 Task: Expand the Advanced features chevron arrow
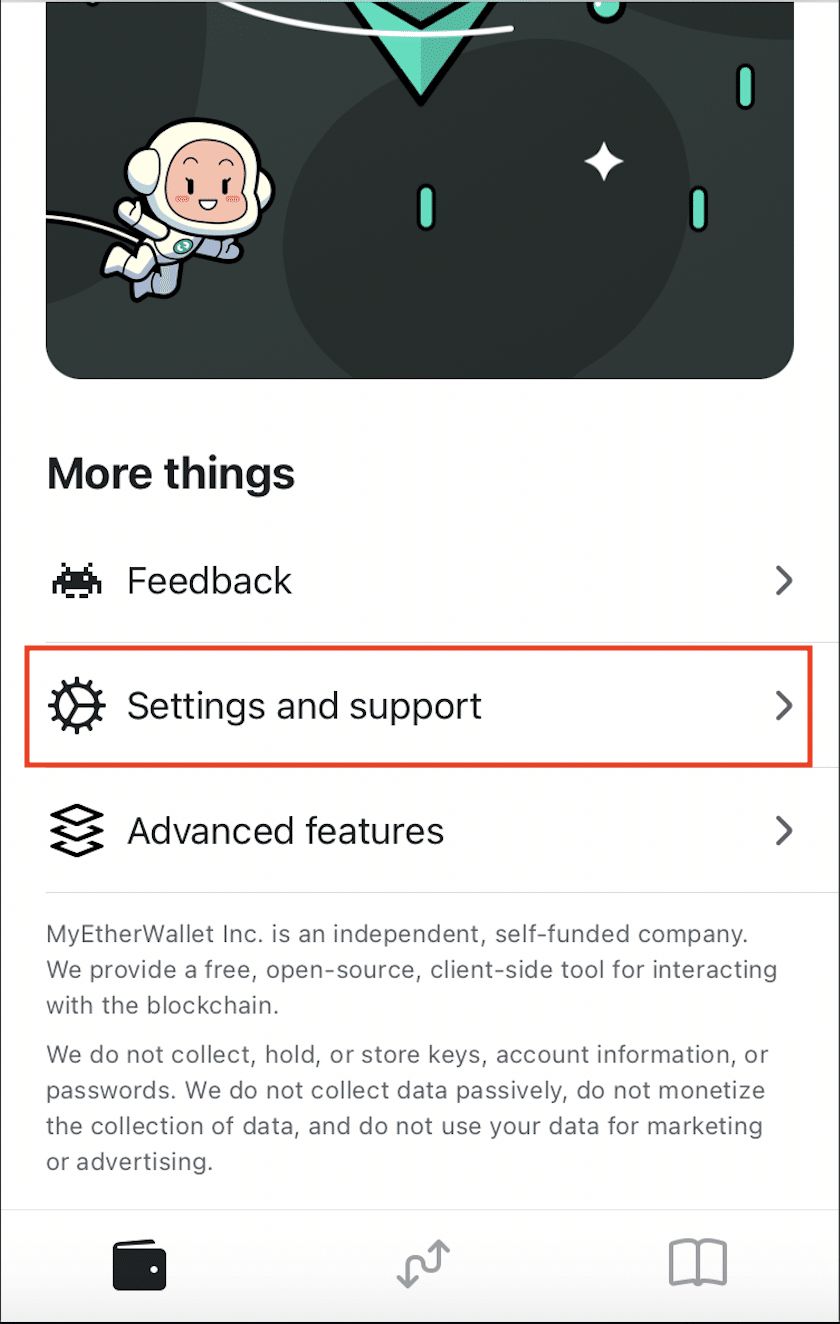pyautogui.click(x=785, y=831)
